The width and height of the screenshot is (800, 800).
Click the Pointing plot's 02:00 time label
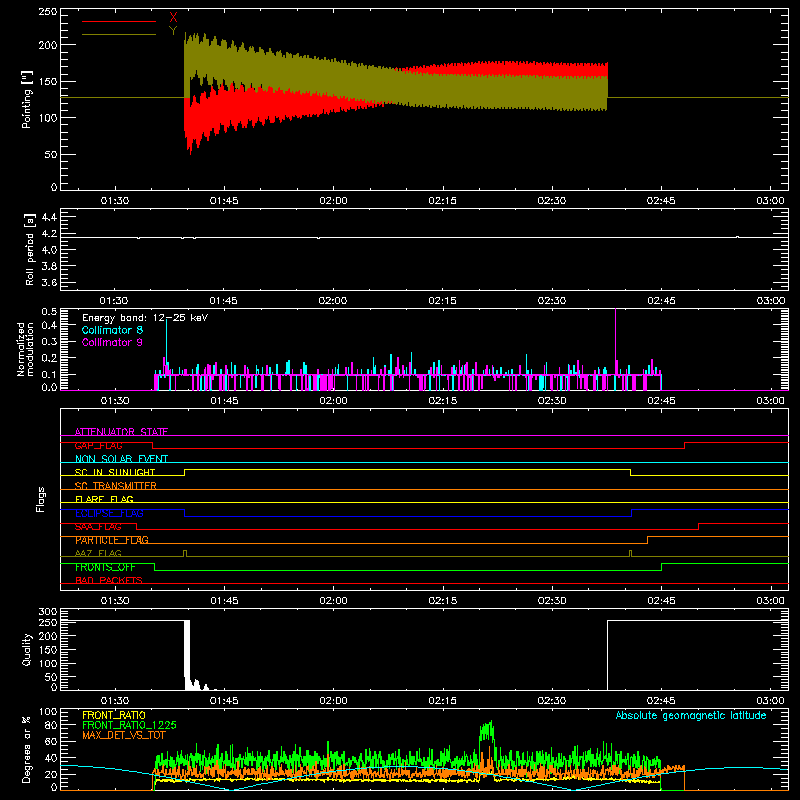[333, 201]
